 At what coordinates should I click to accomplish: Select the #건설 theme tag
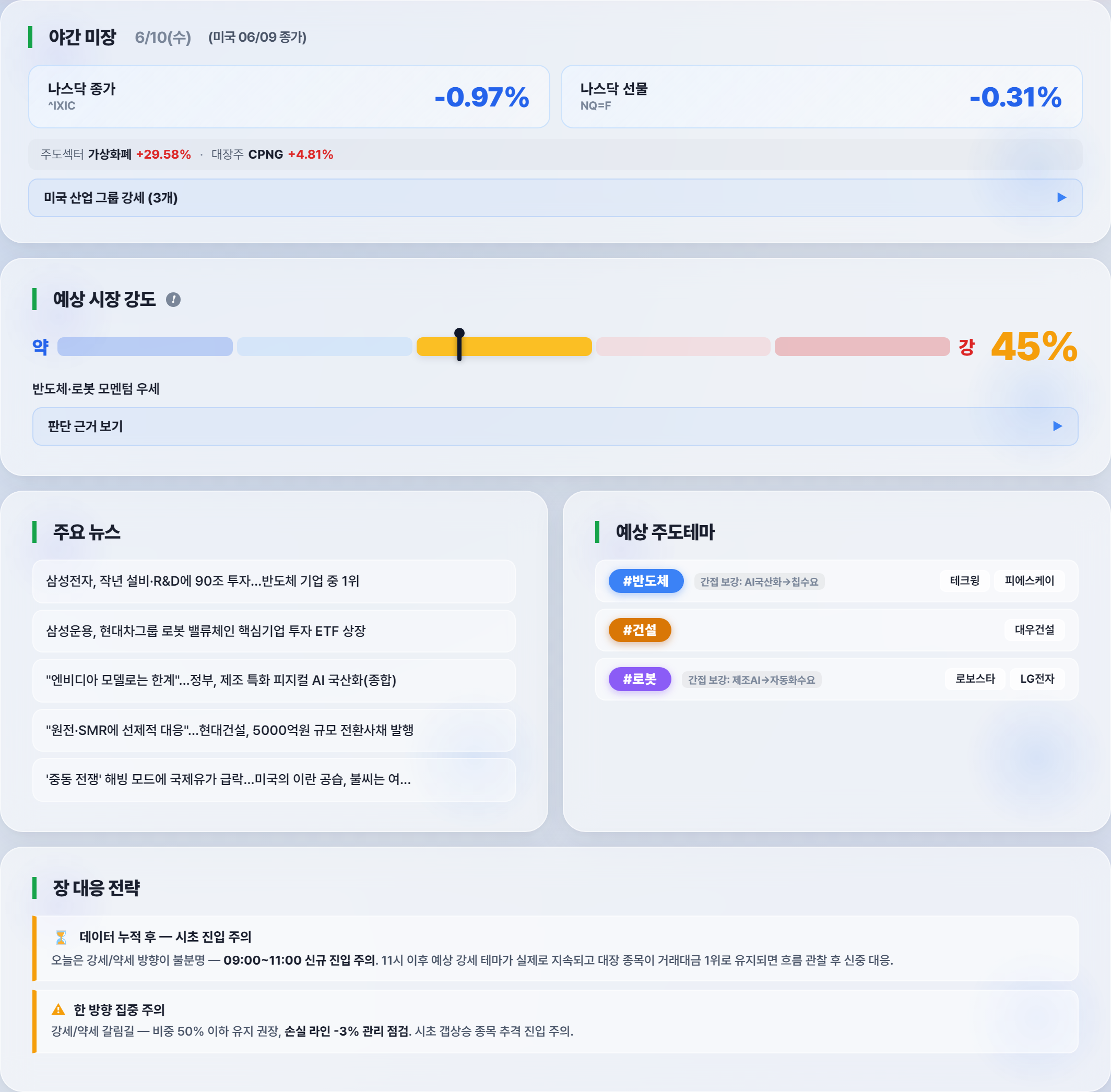click(x=640, y=630)
